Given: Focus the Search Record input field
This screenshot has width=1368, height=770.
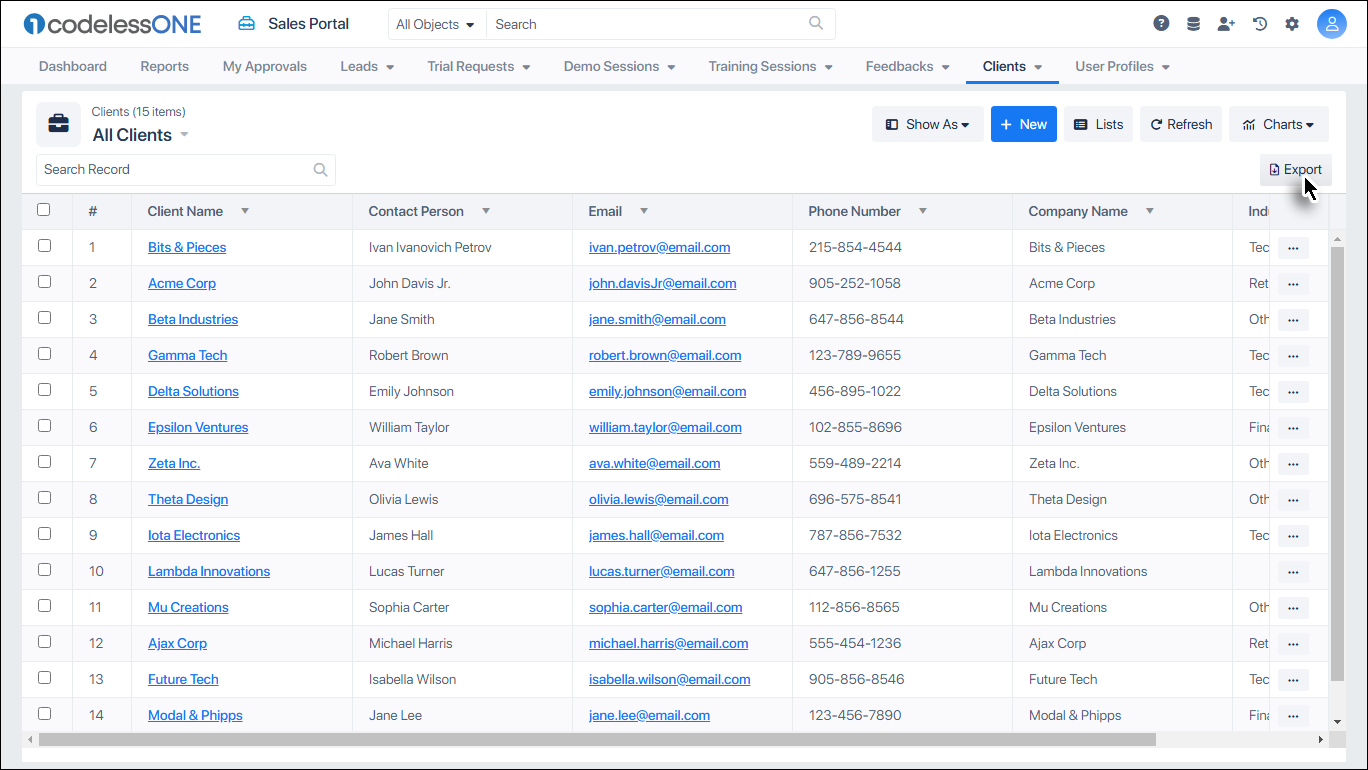Looking at the screenshot, I should tap(186, 170).
